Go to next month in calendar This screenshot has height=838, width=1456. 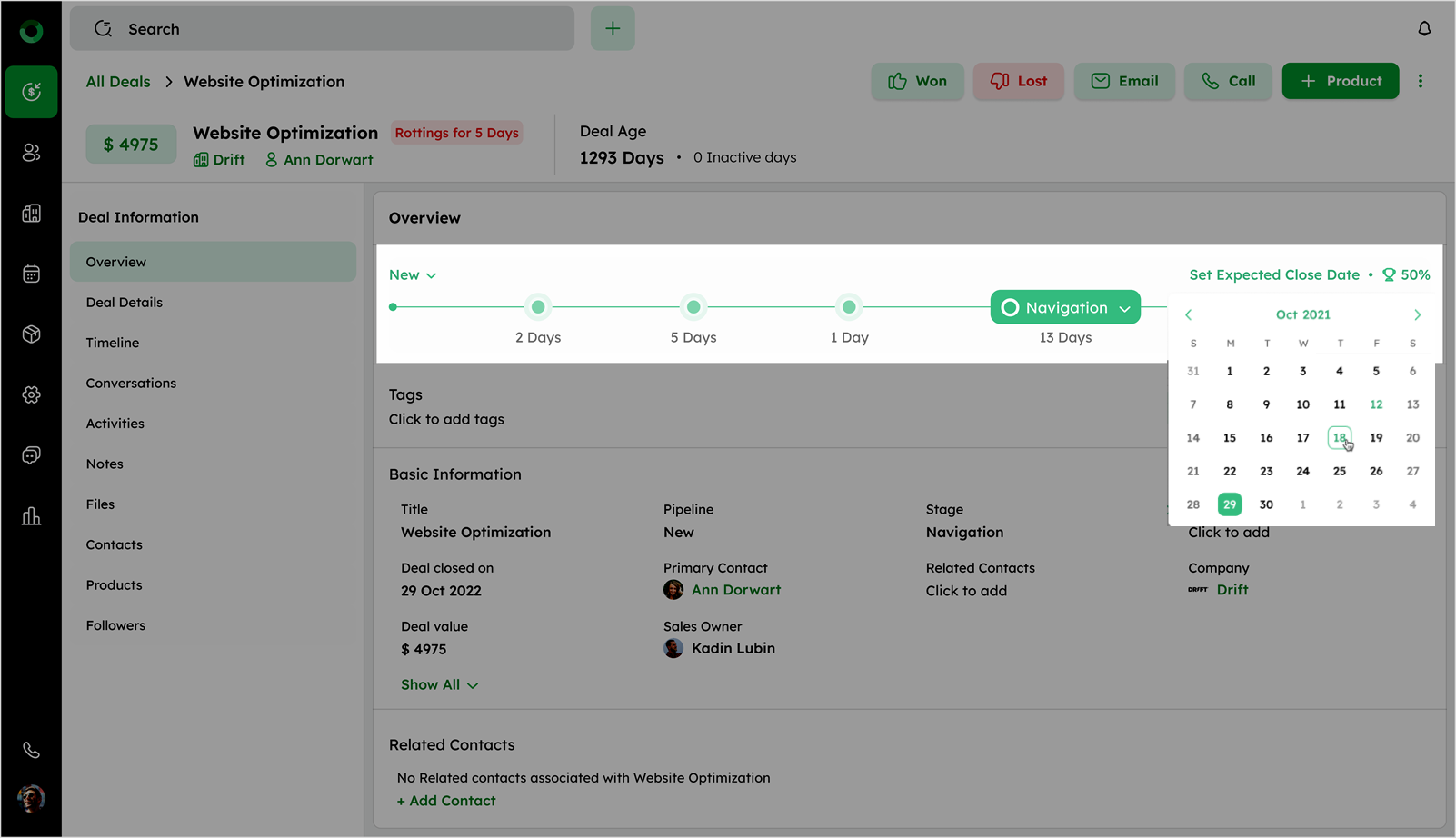click(x=1417, y=314)
